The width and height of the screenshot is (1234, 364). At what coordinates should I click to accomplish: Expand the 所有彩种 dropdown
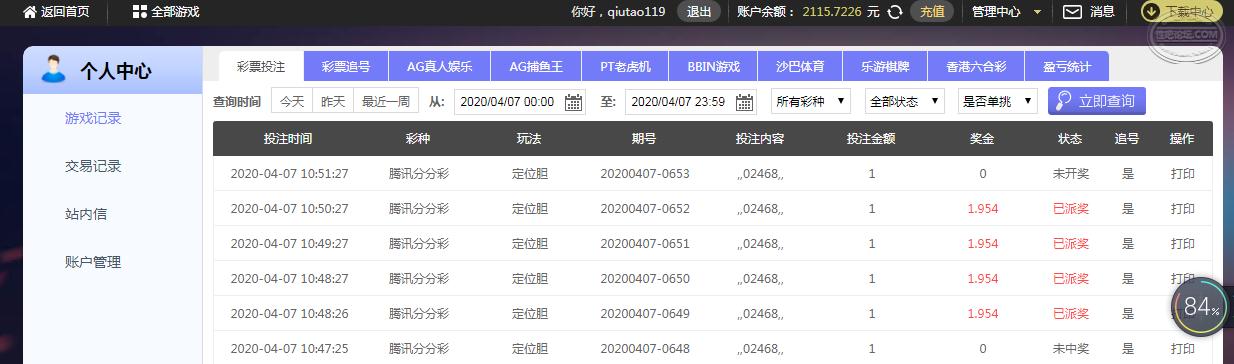click(811, 101)
